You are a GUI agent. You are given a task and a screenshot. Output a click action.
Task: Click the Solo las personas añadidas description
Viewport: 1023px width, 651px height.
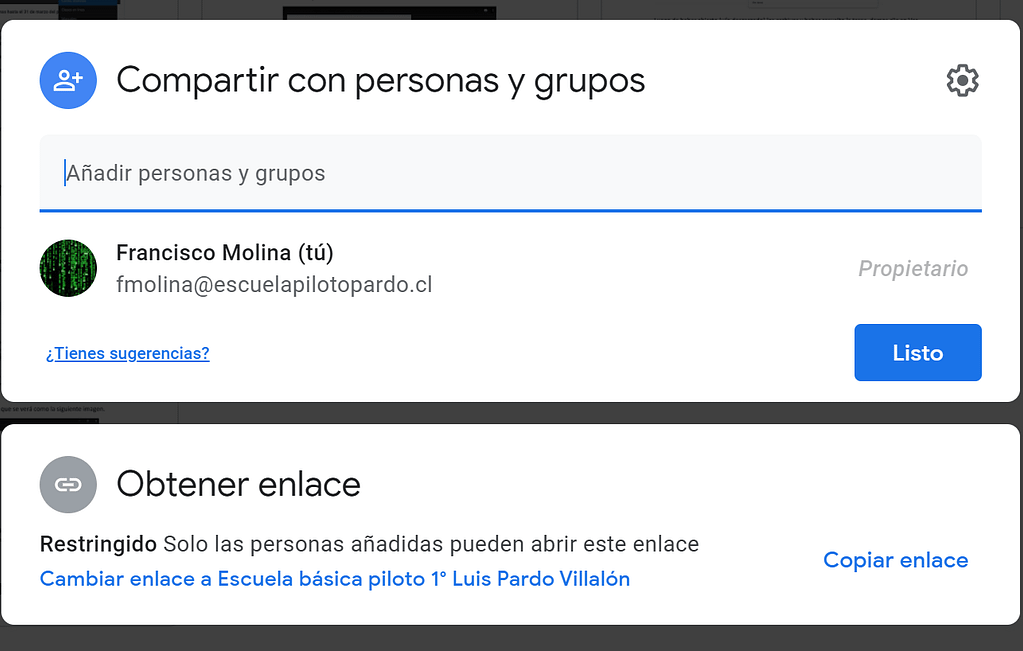(431, 544)
